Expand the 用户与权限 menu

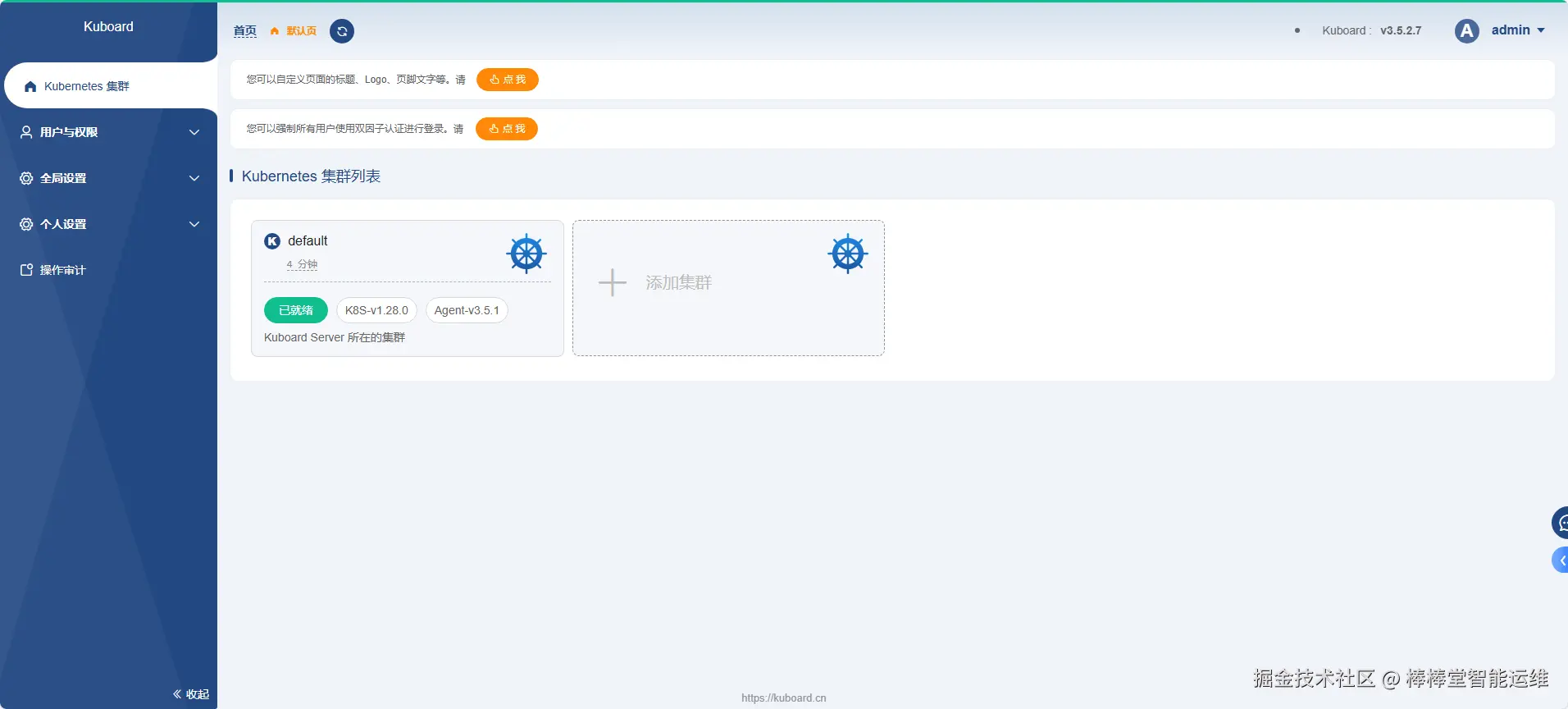tap(109, 132)
